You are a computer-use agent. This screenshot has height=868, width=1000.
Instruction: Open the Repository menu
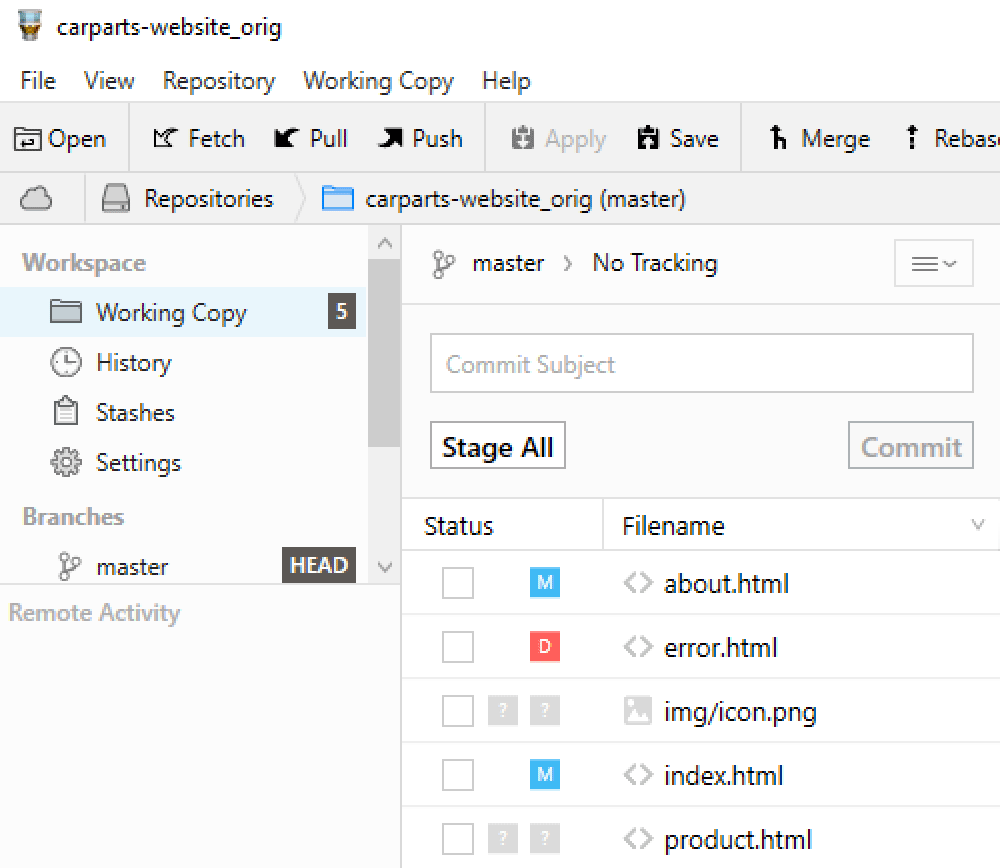[x=218, y=81]
